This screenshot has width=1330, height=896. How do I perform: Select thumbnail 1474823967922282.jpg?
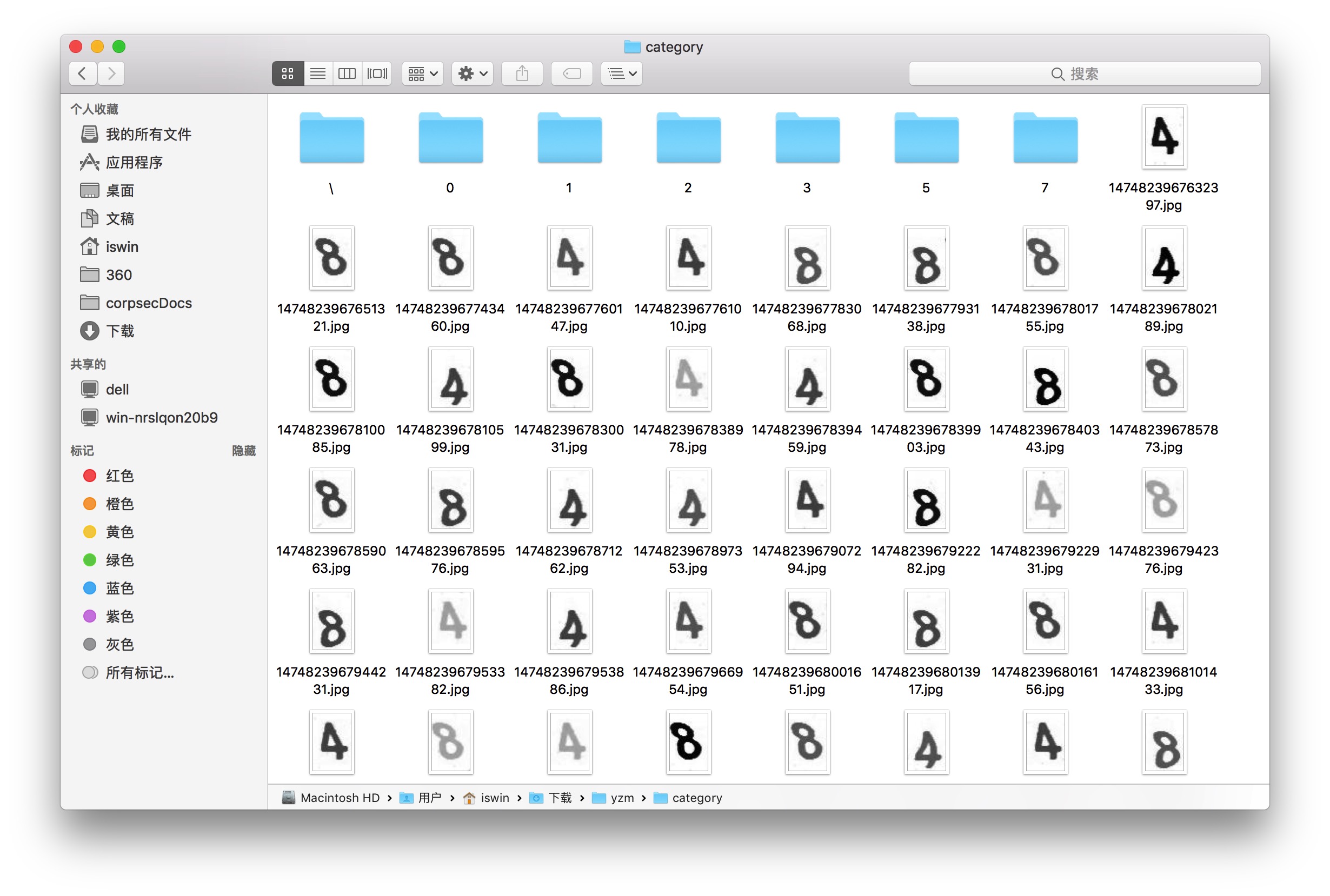click(x=926, y=500)
